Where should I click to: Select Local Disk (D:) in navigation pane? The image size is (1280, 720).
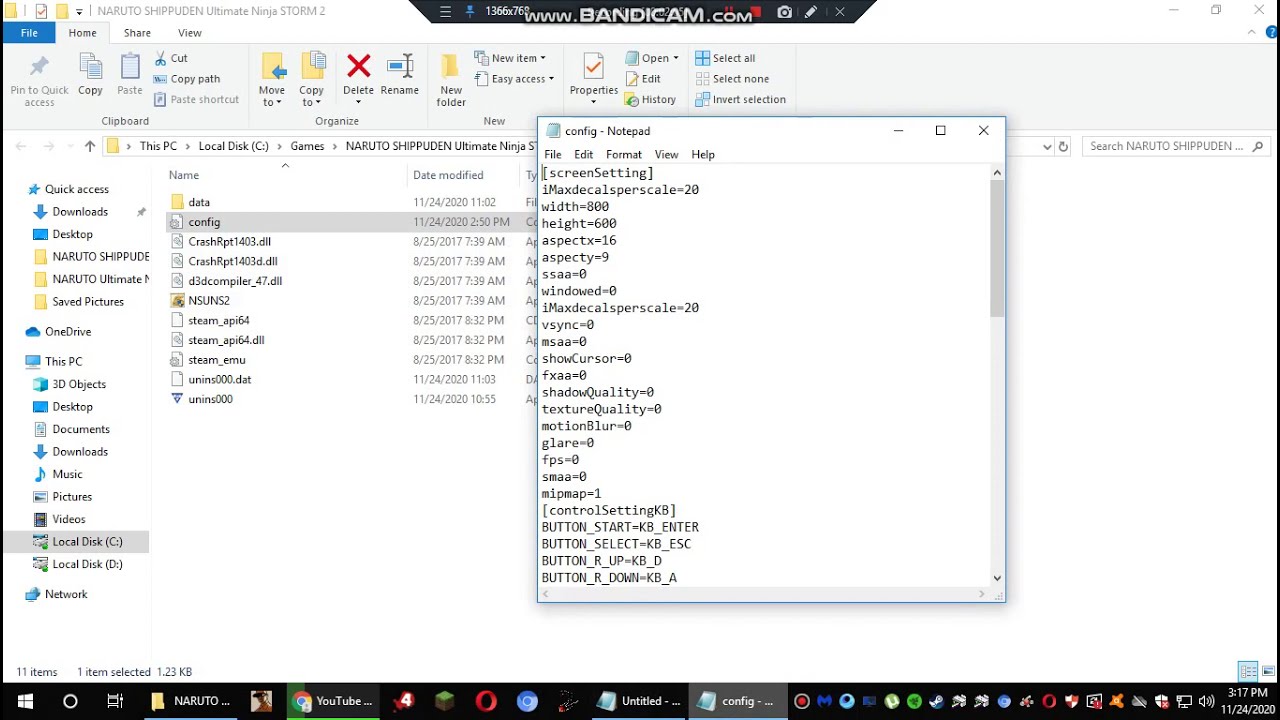pyautogui.click(x=87, y=564)
